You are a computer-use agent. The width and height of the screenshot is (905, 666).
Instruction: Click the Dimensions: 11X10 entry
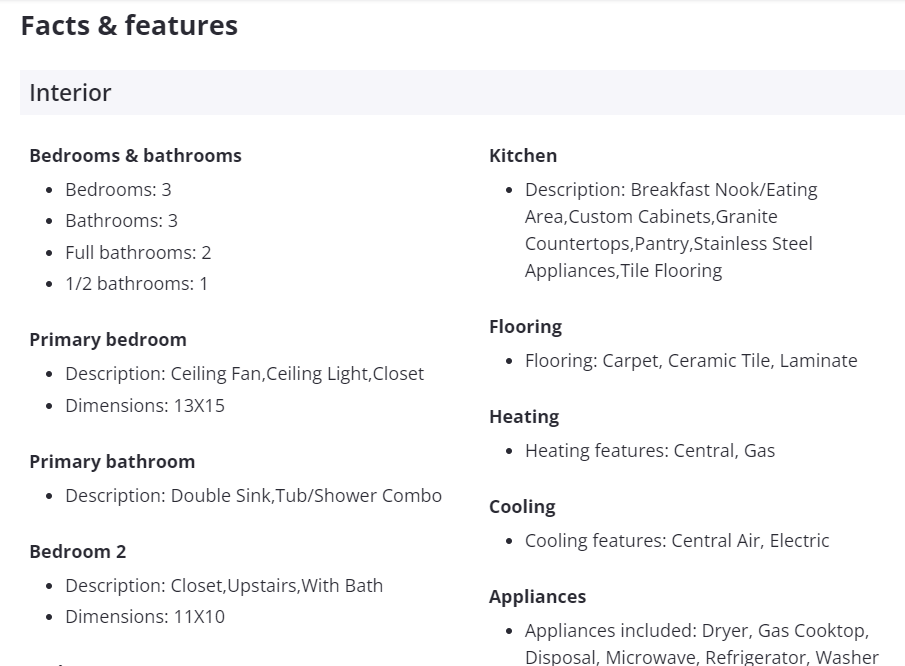144,616
